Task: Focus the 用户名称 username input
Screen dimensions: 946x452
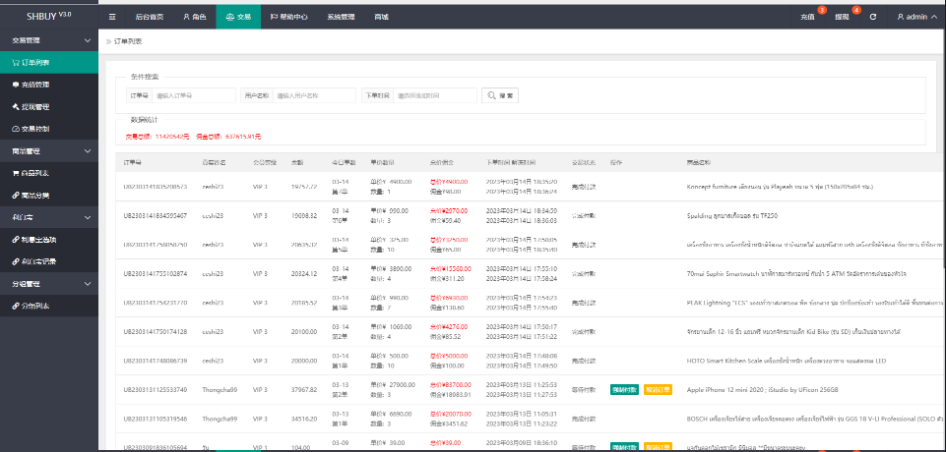Action: (x=314, y=95)
